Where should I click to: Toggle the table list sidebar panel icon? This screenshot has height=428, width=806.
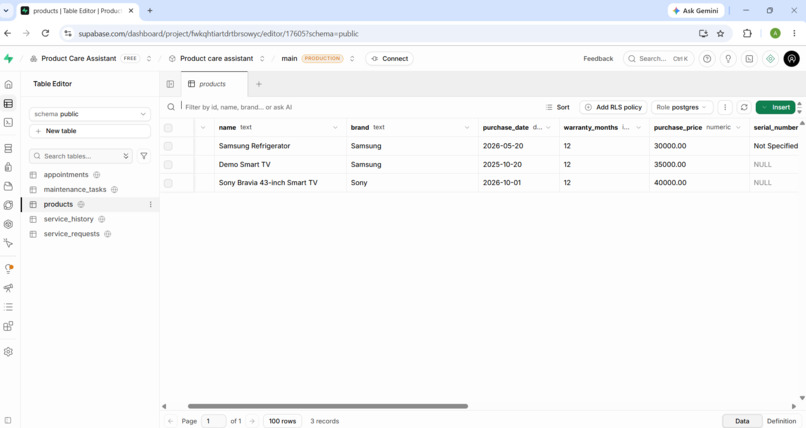click(x=170, y=84)
